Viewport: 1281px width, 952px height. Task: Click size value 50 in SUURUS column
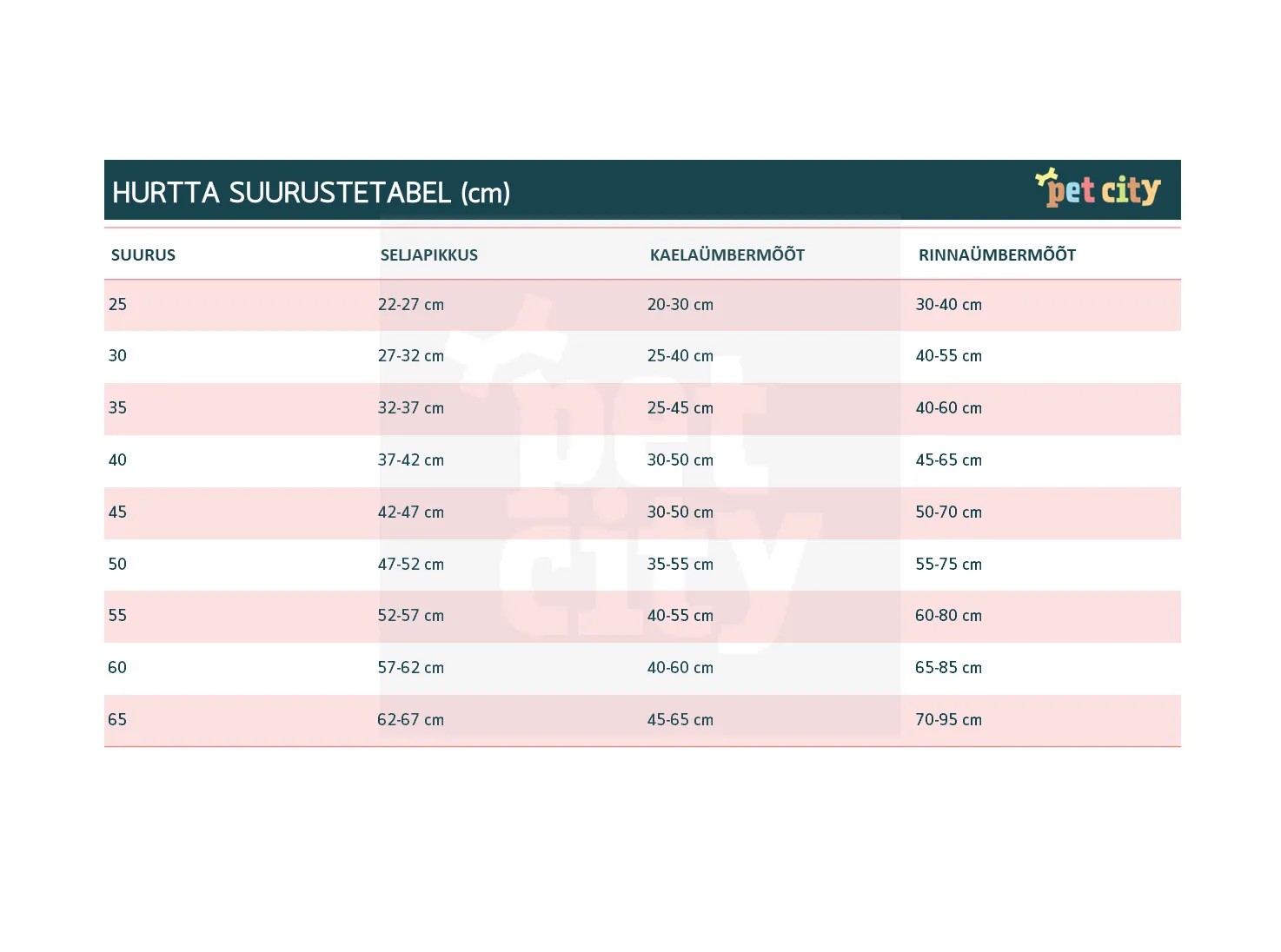pyautogui.click(x=117, y=565)
